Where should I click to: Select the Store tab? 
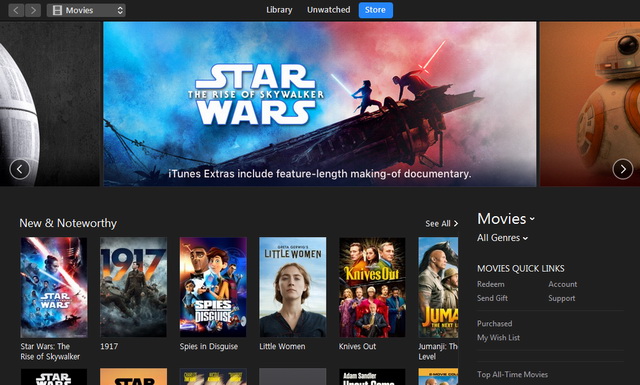pyautogui.click(x=376, y=10)
